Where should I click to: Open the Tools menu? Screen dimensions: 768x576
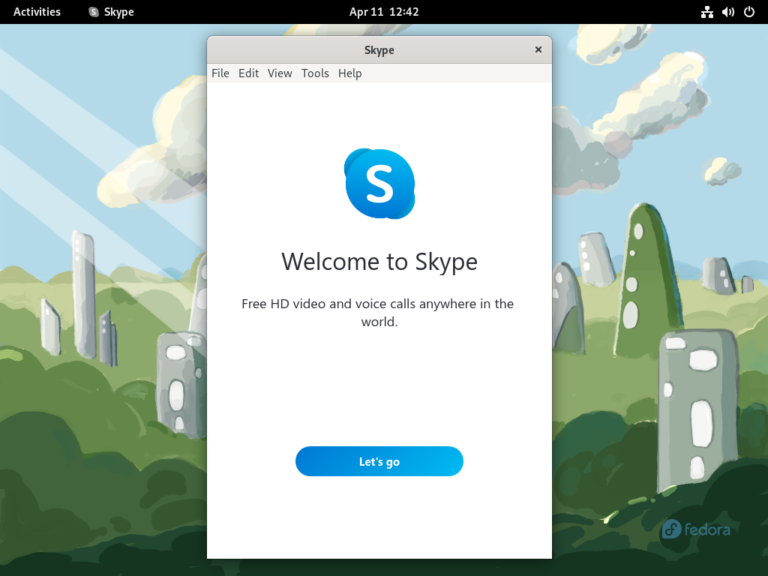[x=315, y=73]
